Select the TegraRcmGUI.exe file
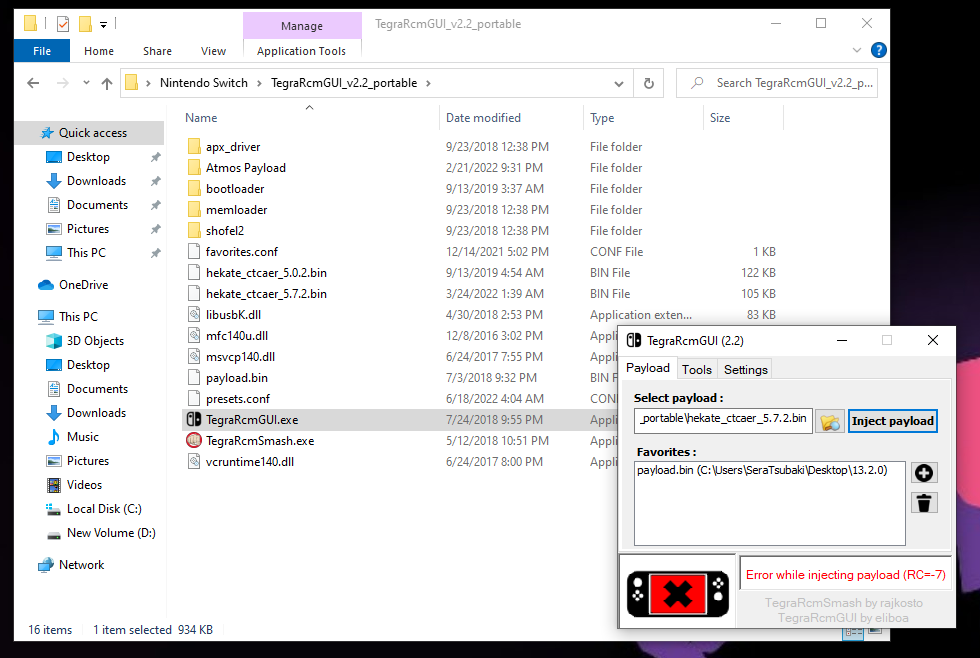 point(252,420)
